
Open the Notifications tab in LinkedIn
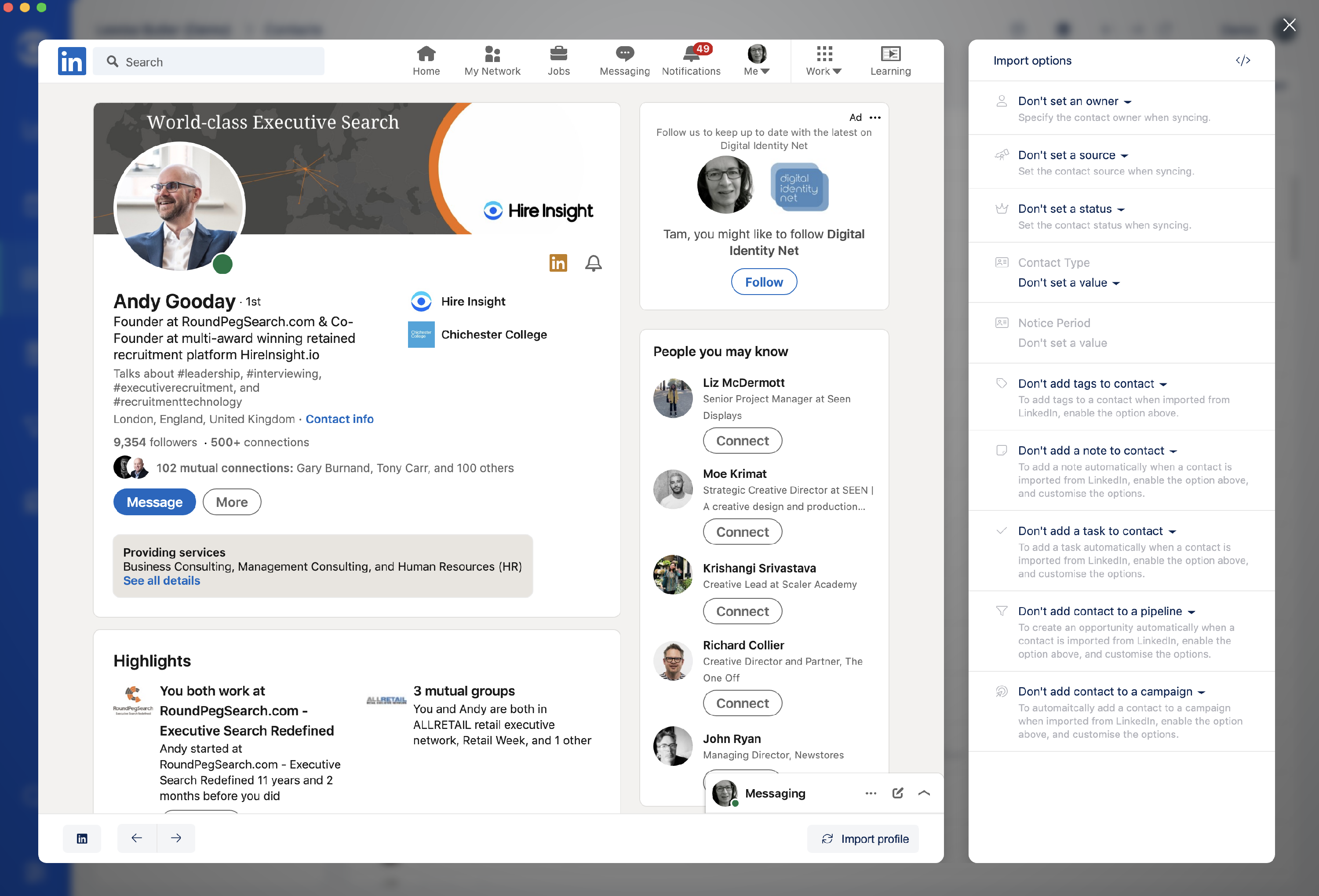(691, 61)
